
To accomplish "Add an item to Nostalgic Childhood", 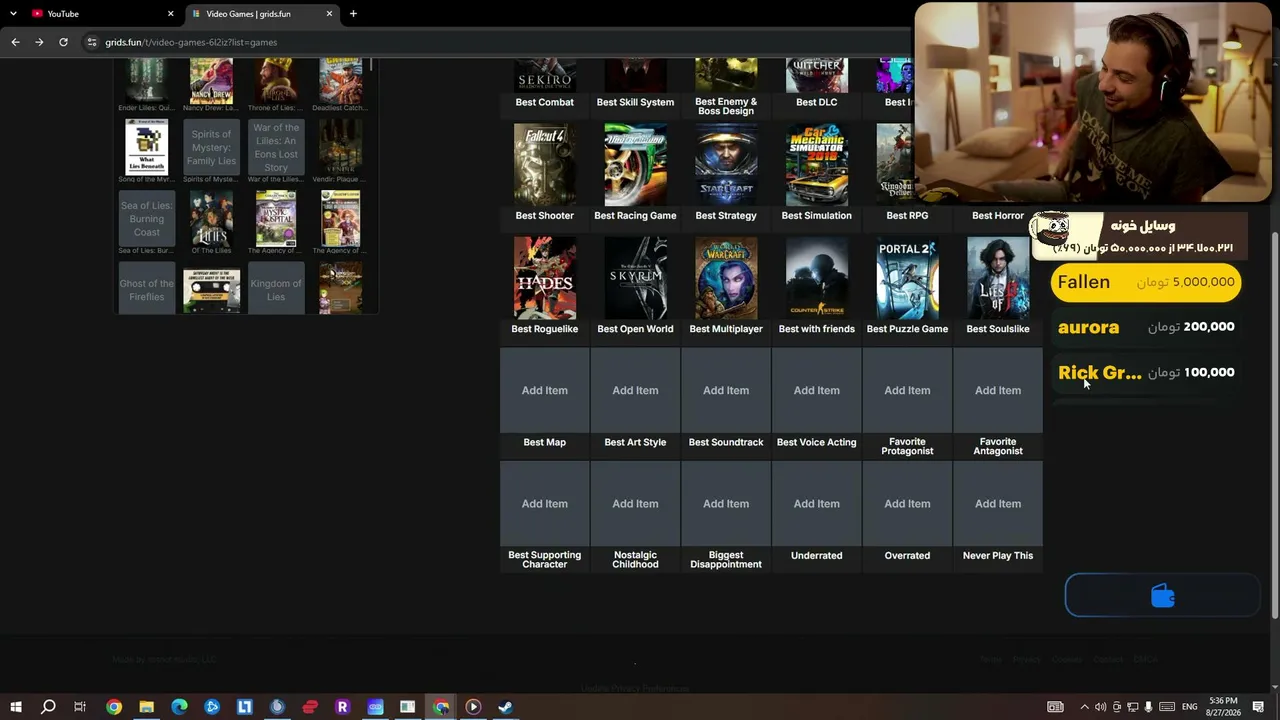I will tap(635, 503).
